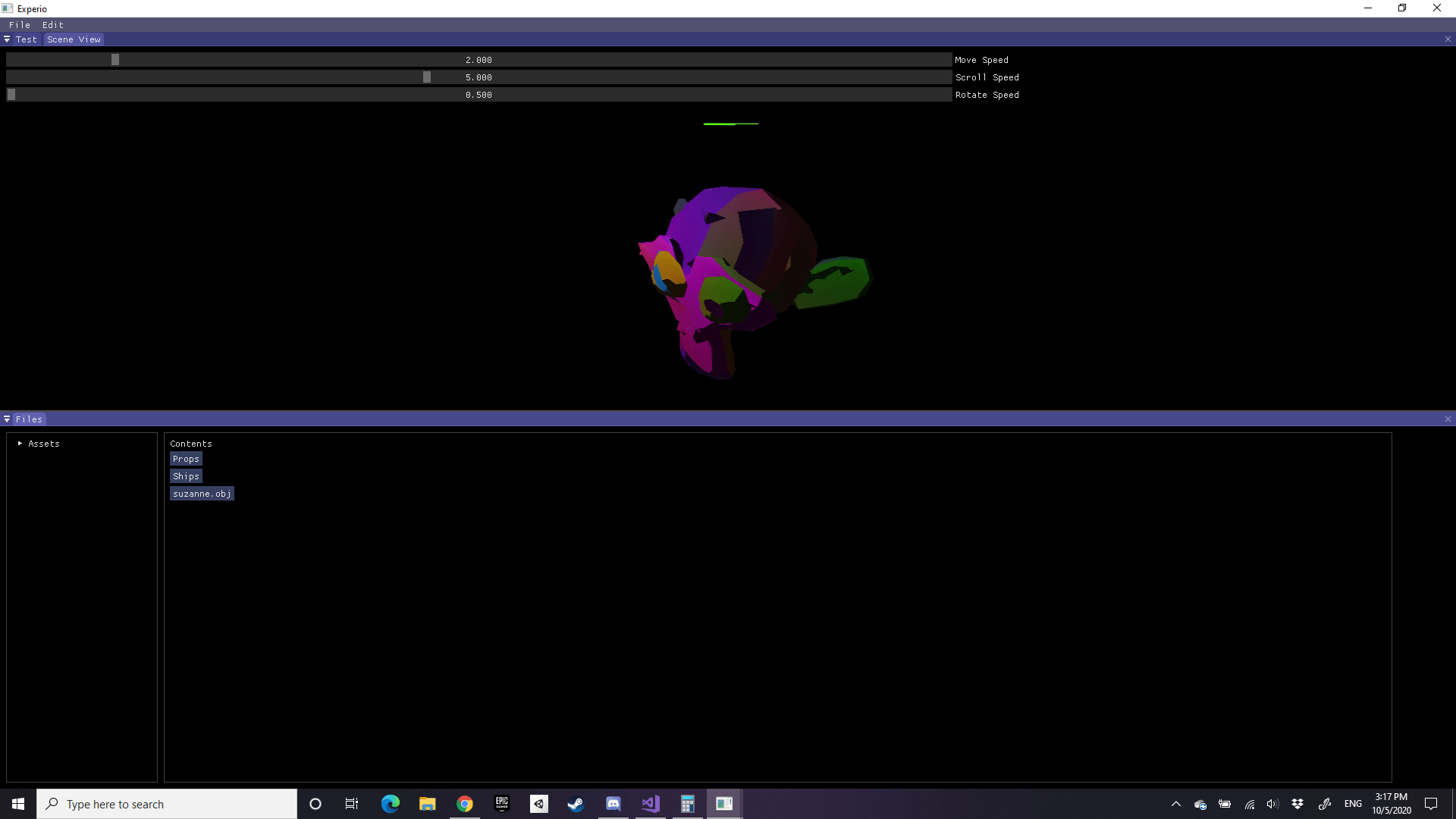Select suzanne.obj in the Contents panel
Screen dimensions: 1456x819
pyautogui.click(x=201, y=493)
